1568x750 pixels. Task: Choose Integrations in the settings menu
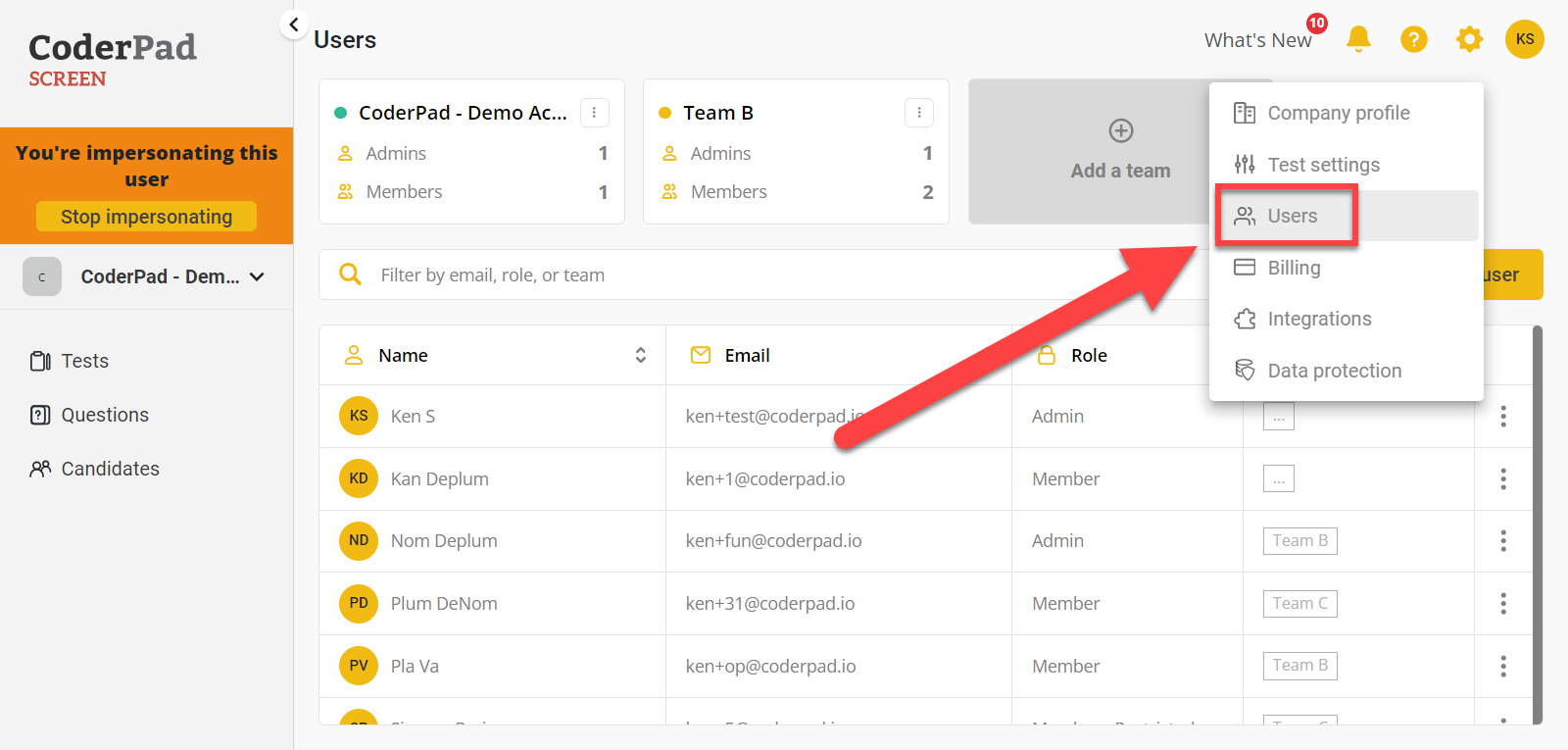[x=1318, y=319]
